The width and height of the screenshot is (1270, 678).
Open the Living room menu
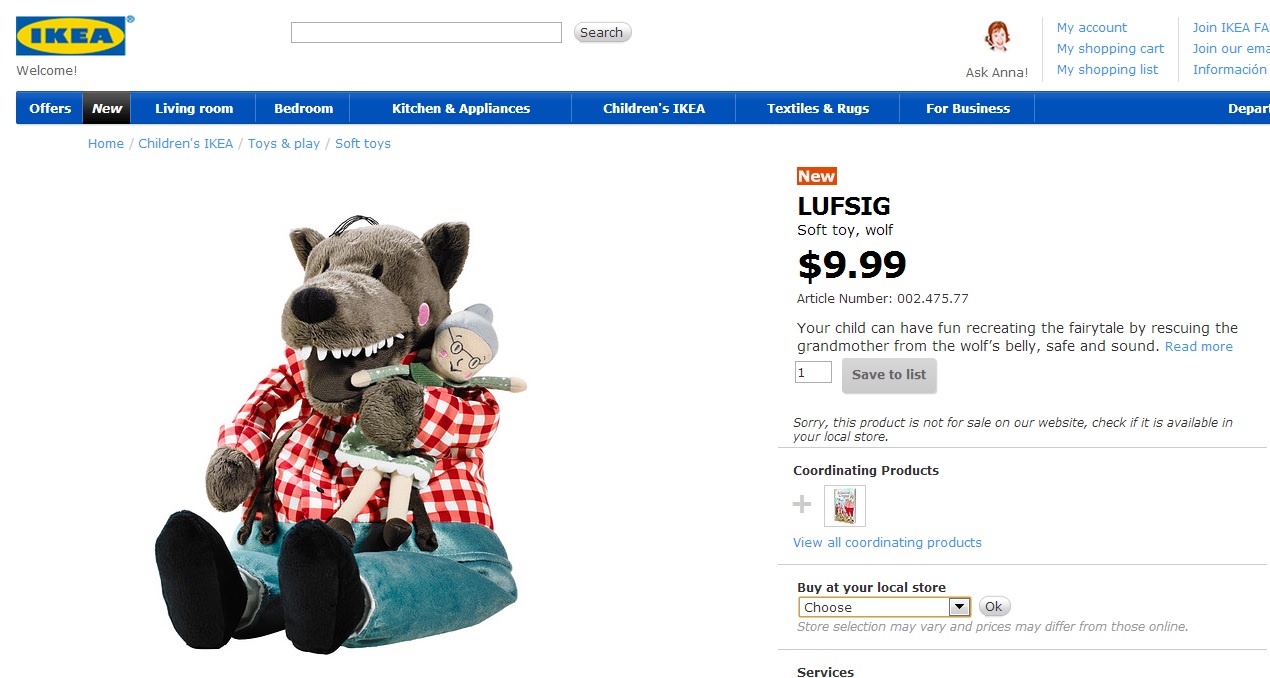click(x=194, y=109)
